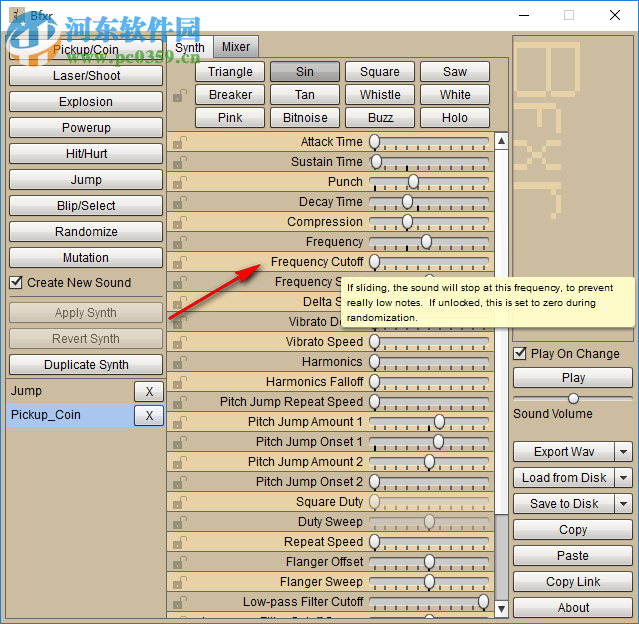Viewport: 639px width, 624px height.
Task: Toggle the lock icon beside Duty Sweep
Action: tap(180, 522)
